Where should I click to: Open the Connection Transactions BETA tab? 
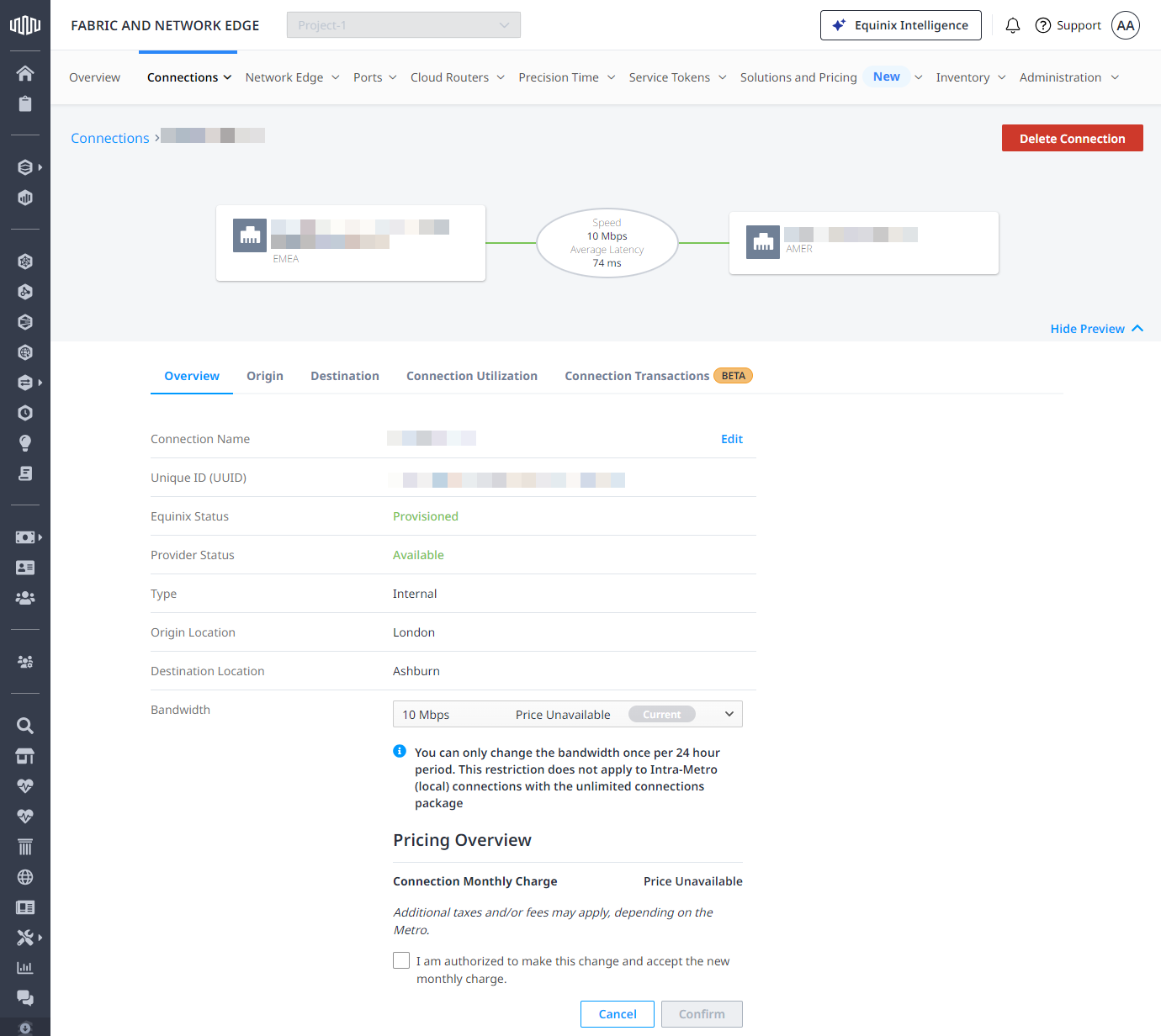659,376
